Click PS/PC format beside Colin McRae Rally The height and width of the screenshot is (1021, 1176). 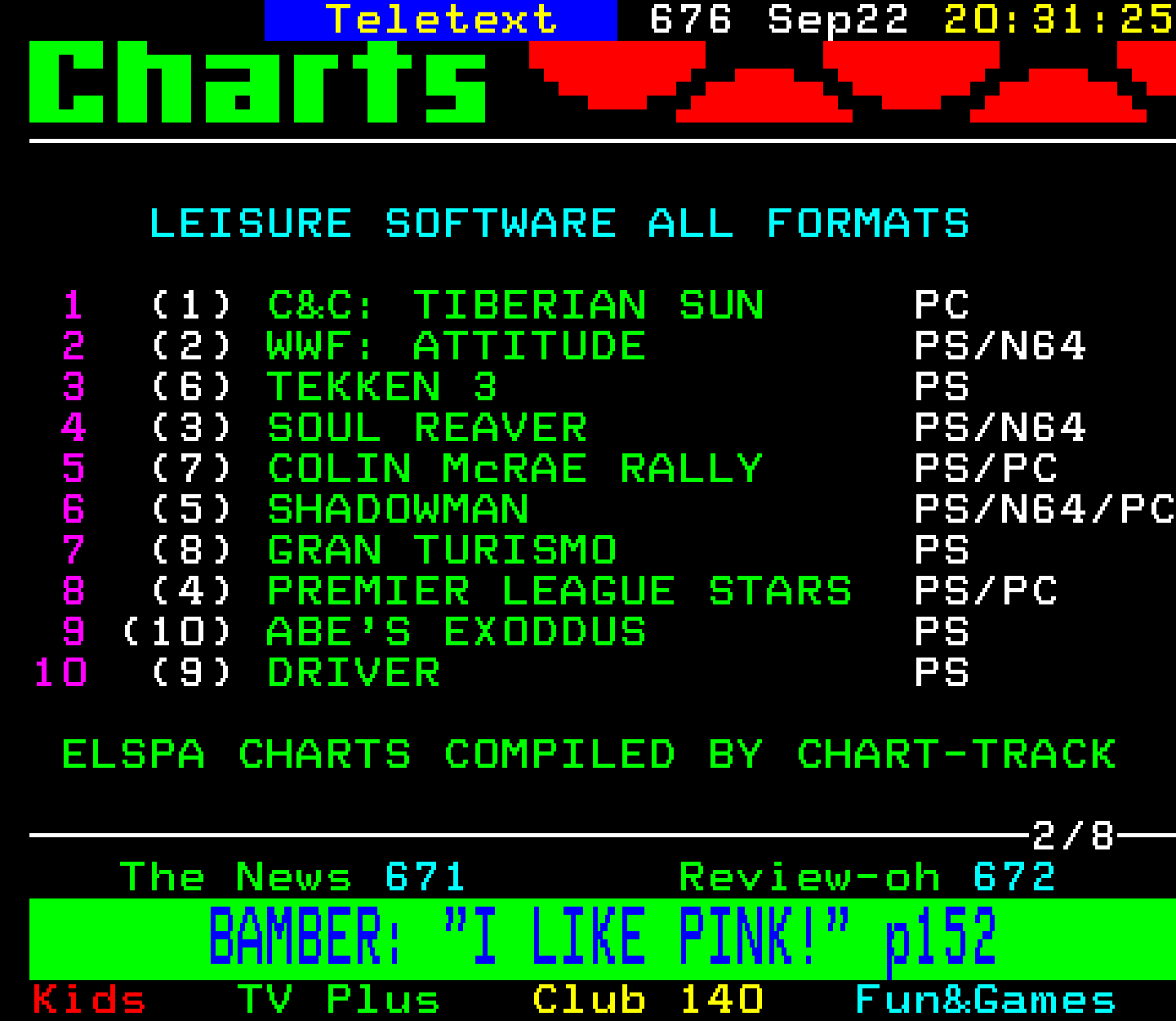(x=986, y=468)
